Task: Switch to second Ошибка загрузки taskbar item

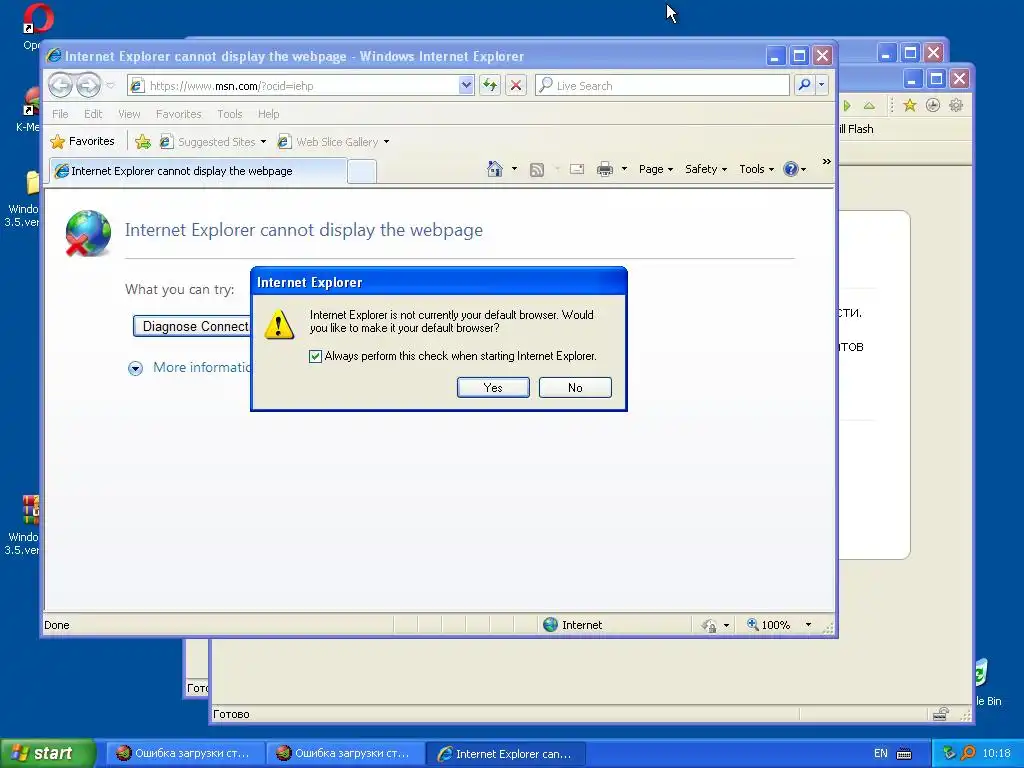Action: tap(345, 754)
